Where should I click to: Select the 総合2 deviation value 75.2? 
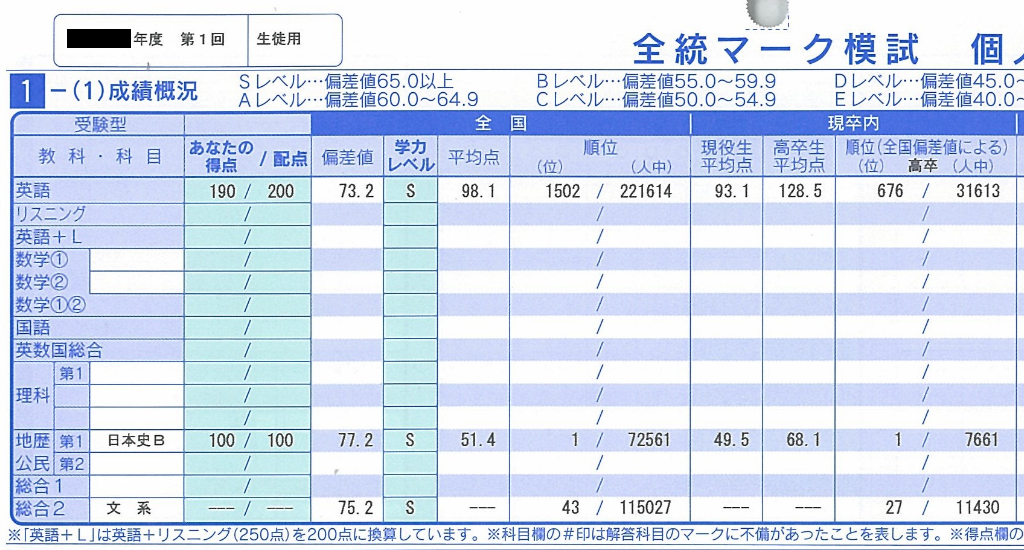(x=356, y=508)
